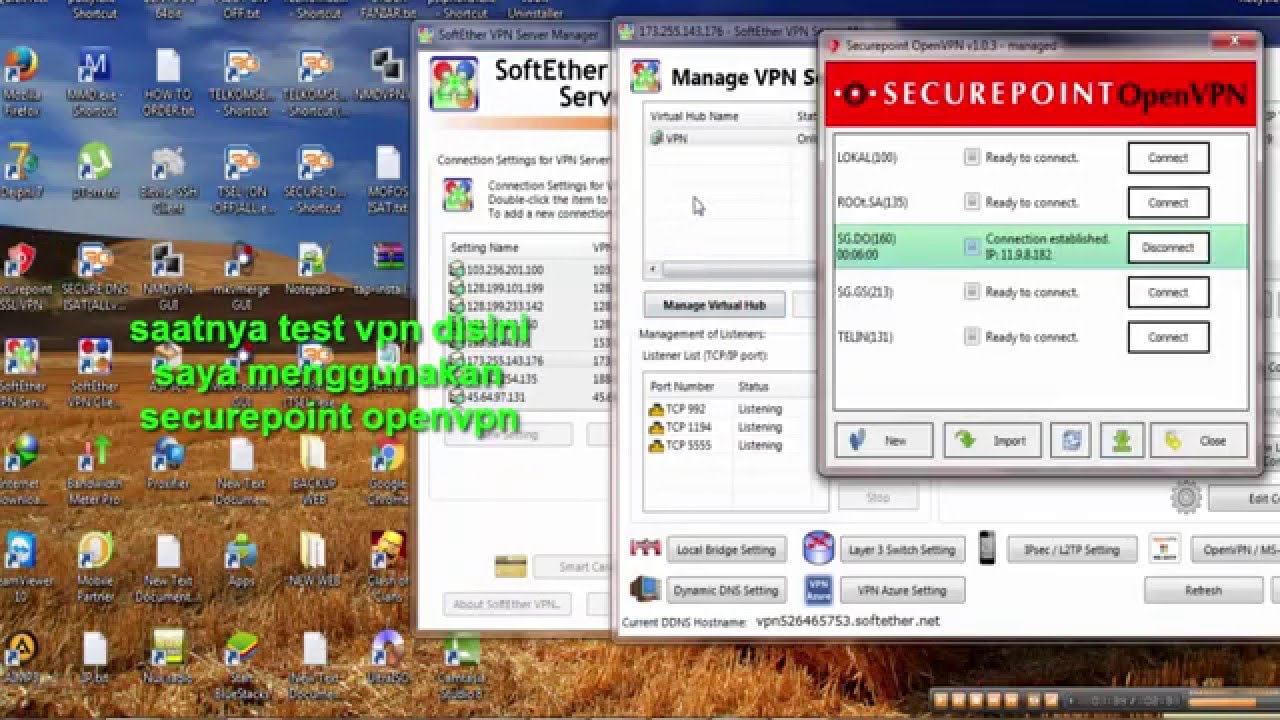Open Camtasia Studio 8 desktop shortcut
The image size is (1280, 720).
pos(461,668)
